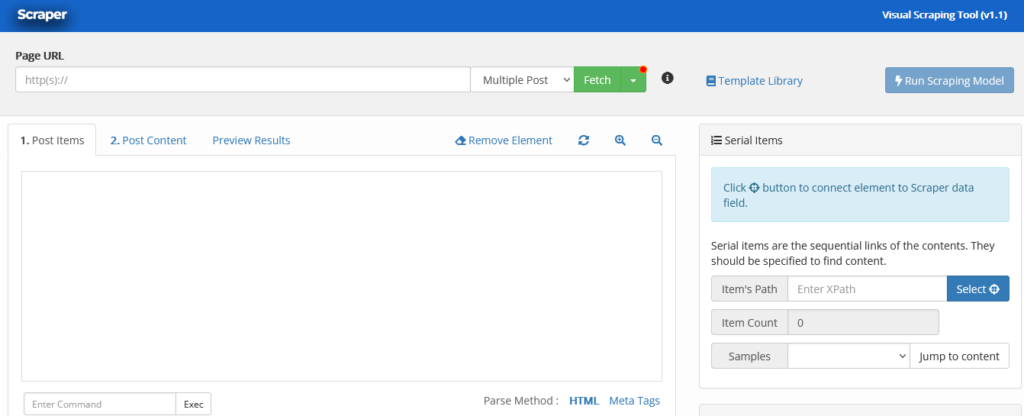Open the Multiple Post type dropdown
This screenshot has height=416, width=1024.
[x=521, y=80]
